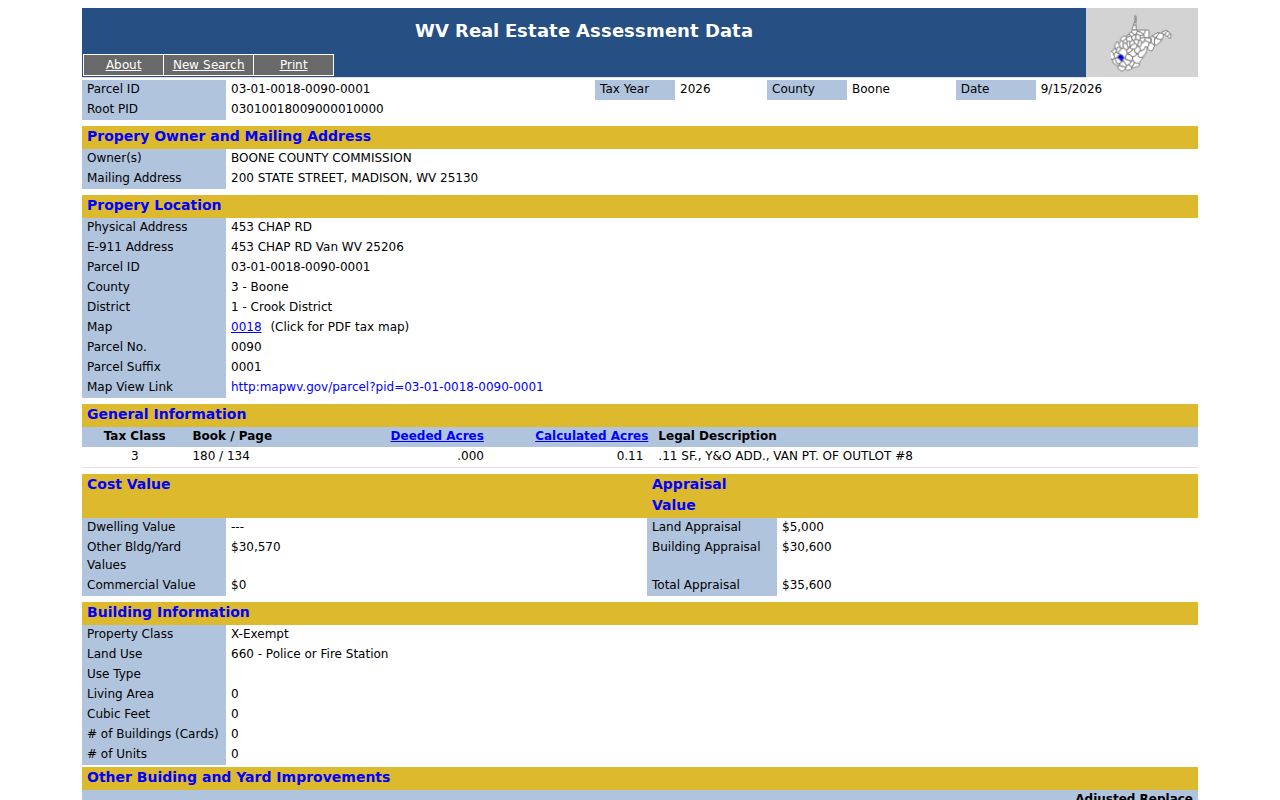Click the Print button
1280x800 pixels.
point(294,65)
